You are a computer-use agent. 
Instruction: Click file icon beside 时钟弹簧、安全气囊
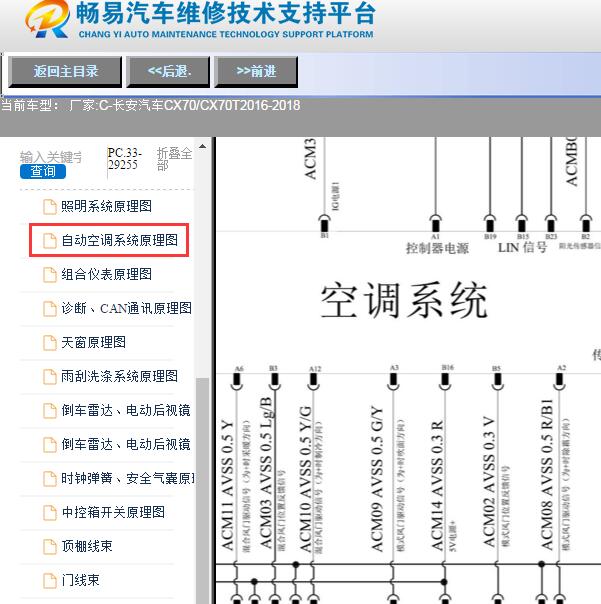click(50, 479)
